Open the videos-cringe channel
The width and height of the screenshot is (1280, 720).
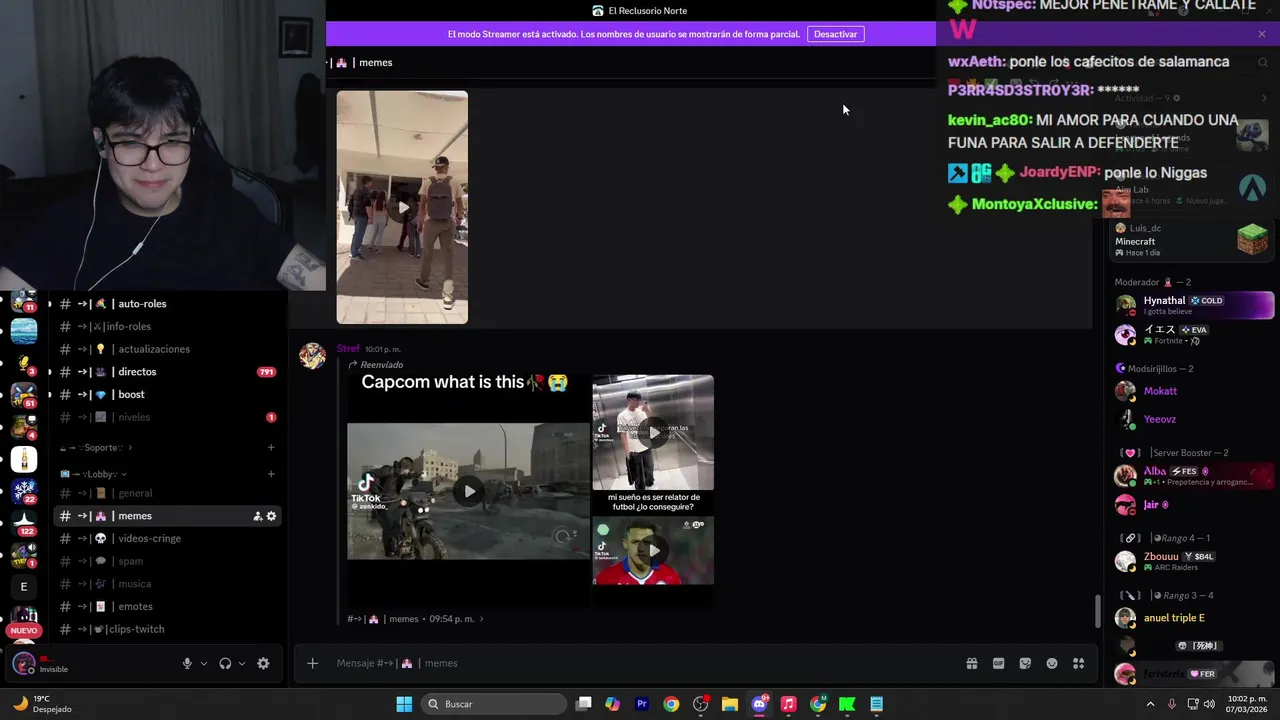coord(167,538)
